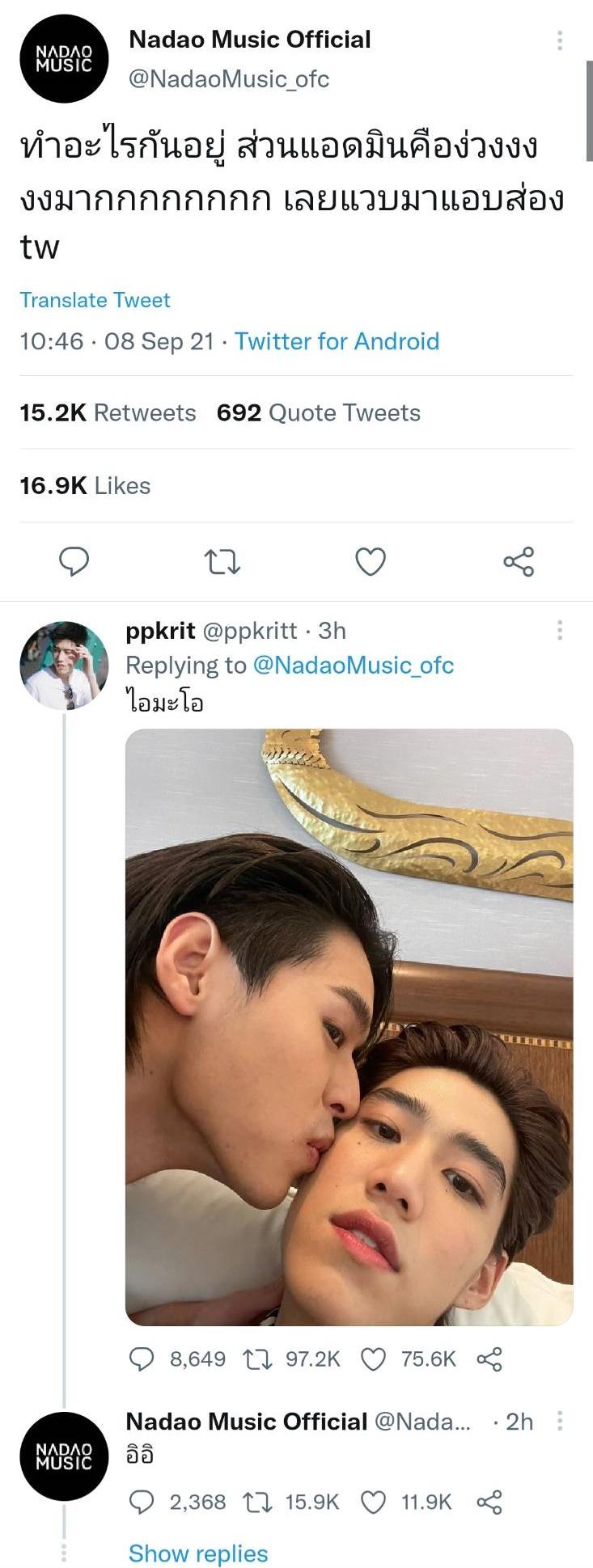593x1568 pixels.
Task: Share the main Nadao Music tweet
Action: 519,561
